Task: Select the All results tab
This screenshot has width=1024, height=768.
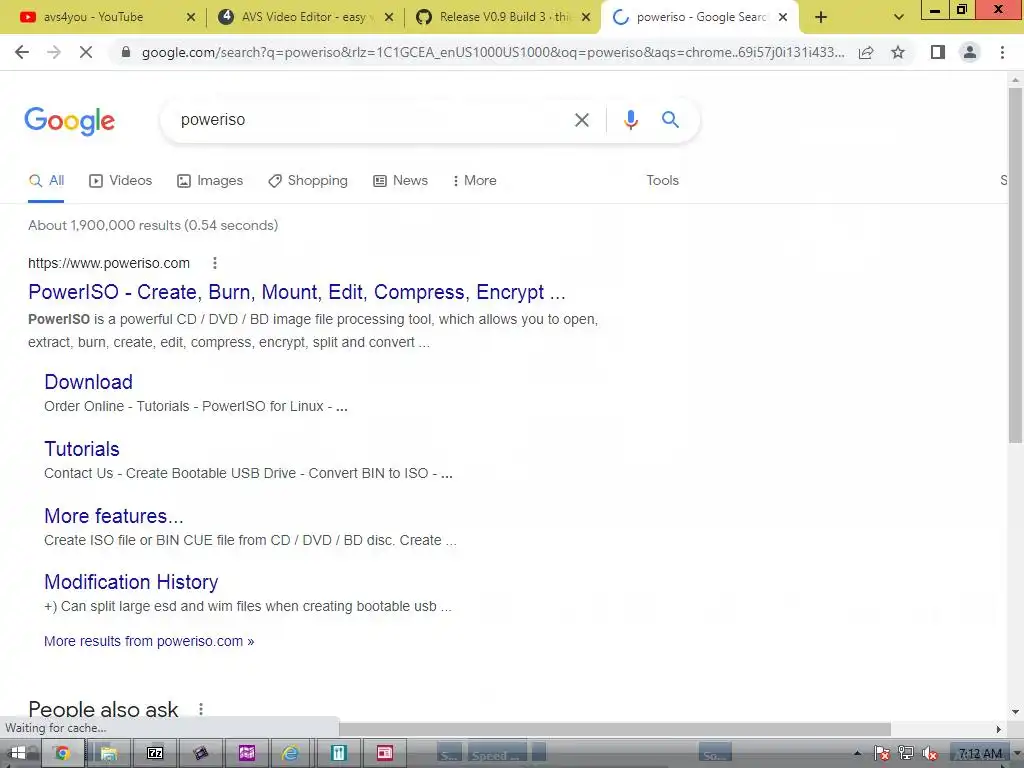Action: (x=46, y=181)
